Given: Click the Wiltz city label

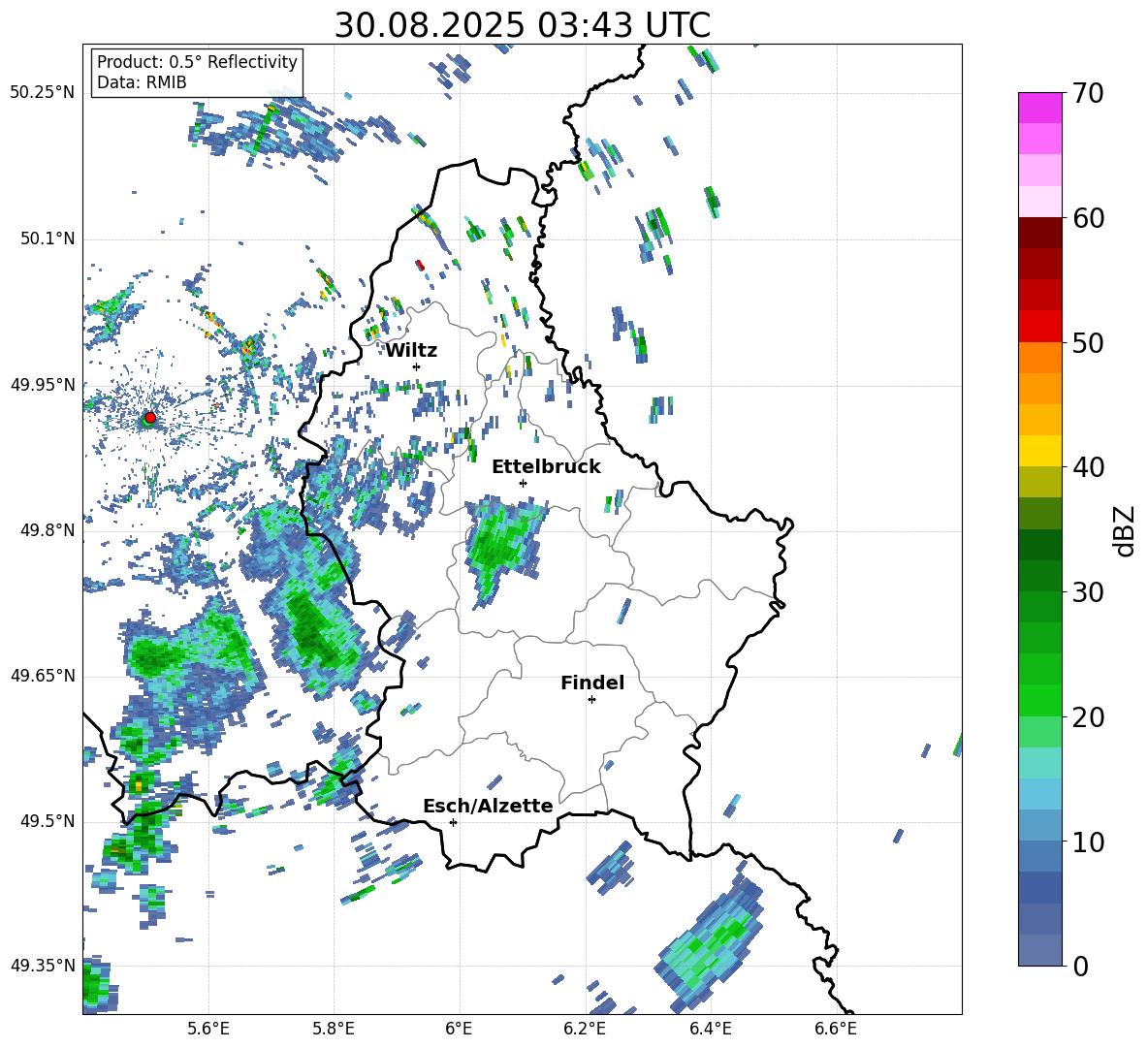Looking at the screenshot, I should click(411, 351).
